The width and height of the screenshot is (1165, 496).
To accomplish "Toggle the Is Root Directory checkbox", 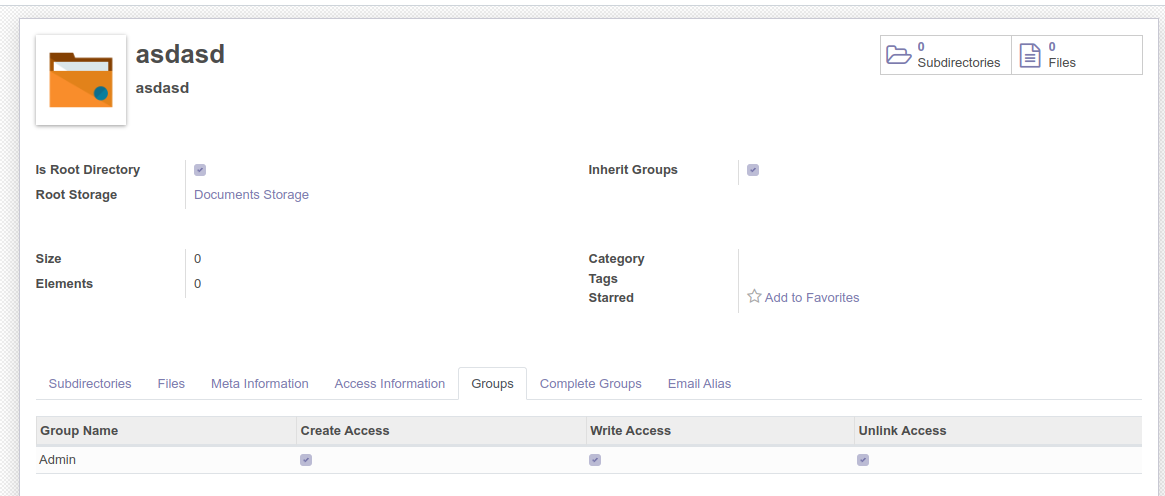I will click(x=200, y=170).
